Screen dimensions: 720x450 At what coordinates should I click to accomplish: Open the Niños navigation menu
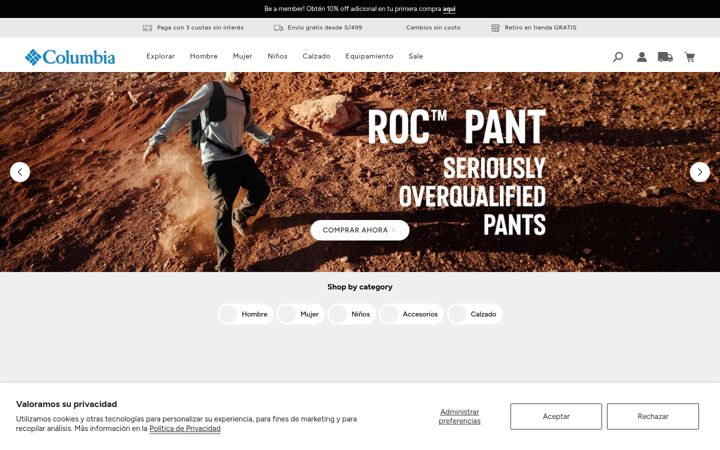point(277,56)
